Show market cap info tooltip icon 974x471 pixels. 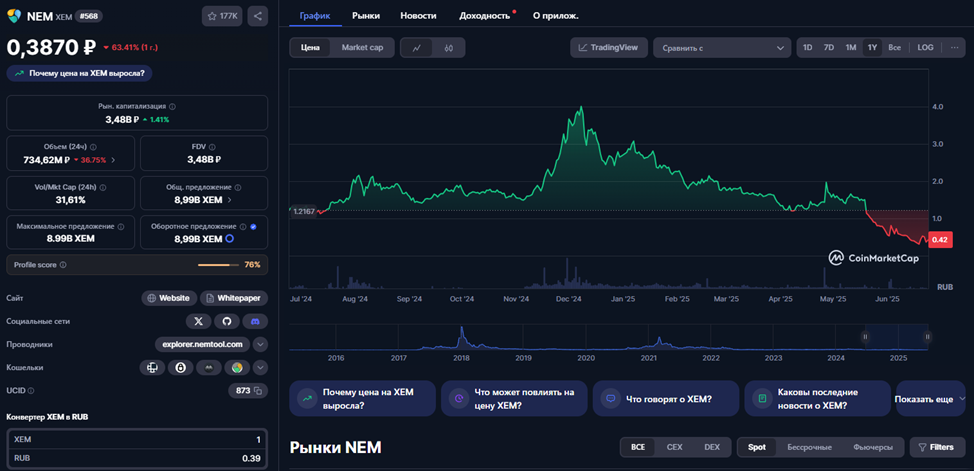click(x=172, y=106)
